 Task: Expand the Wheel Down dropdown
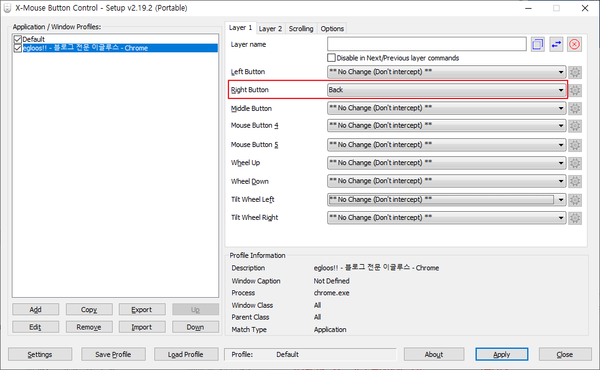tap(446, 181)
